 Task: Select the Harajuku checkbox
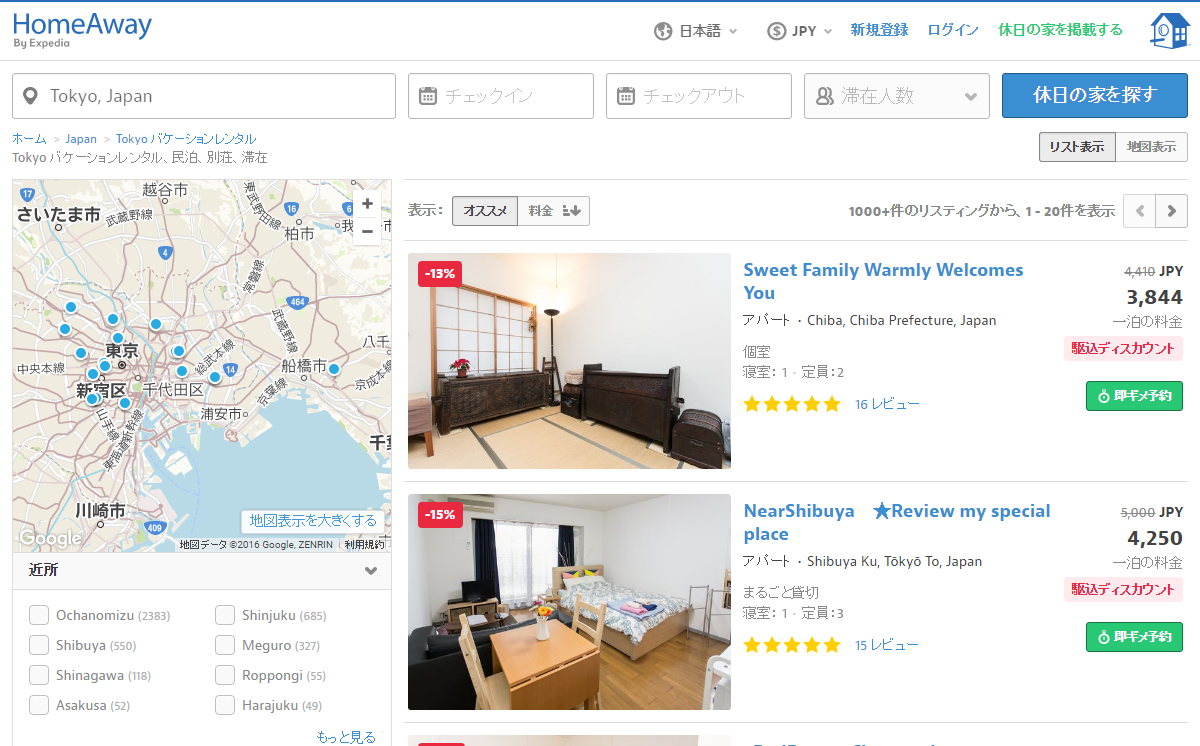click(225, 705)
